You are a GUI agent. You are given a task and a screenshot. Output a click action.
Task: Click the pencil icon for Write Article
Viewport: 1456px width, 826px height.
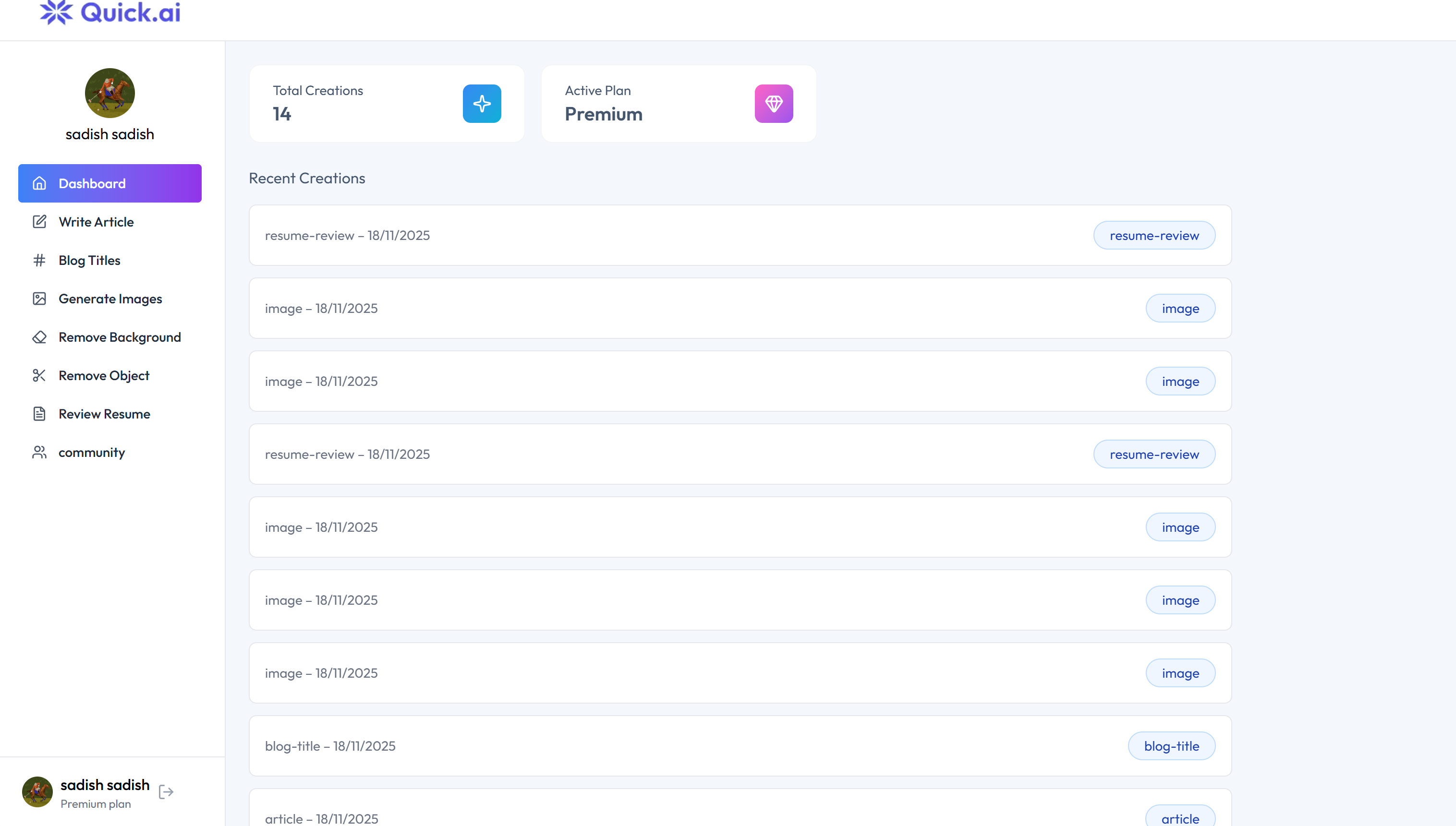39,222
